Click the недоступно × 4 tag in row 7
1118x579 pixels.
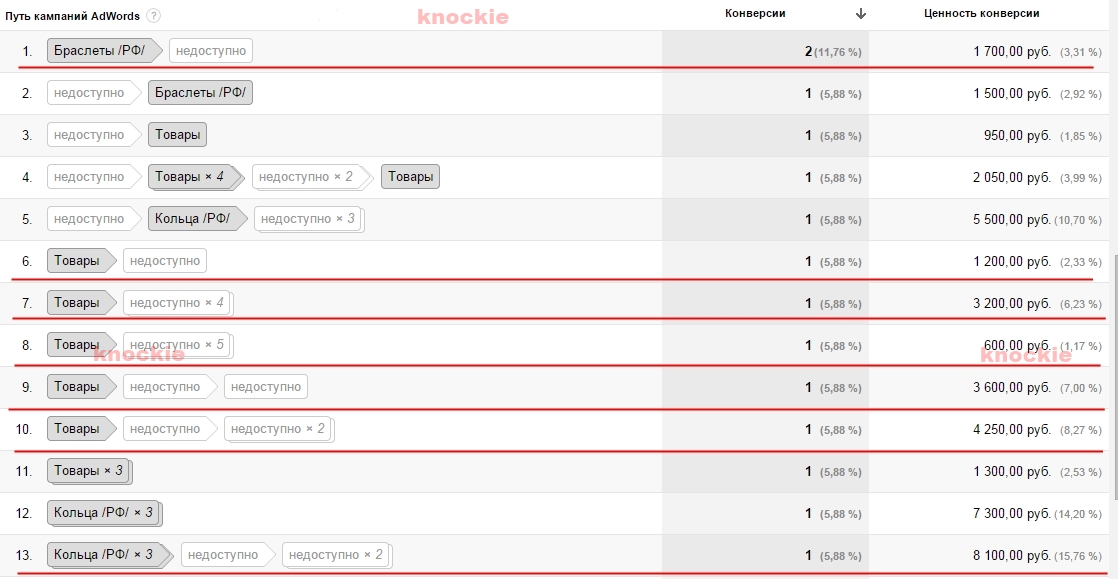coord(178,303)
